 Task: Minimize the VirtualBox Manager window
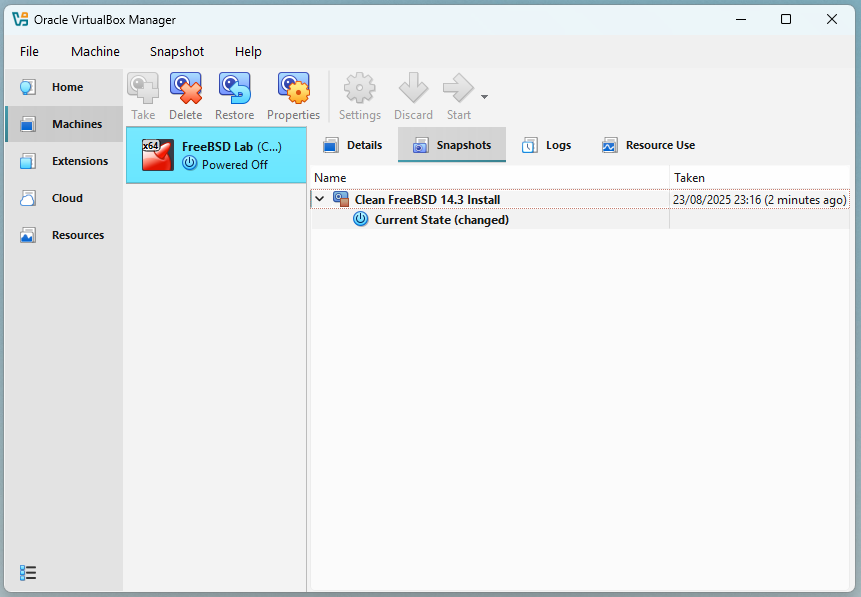pos(741,19)
